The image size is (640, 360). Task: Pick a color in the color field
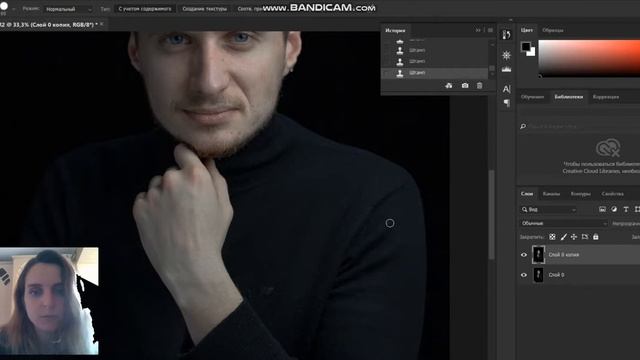589,57
